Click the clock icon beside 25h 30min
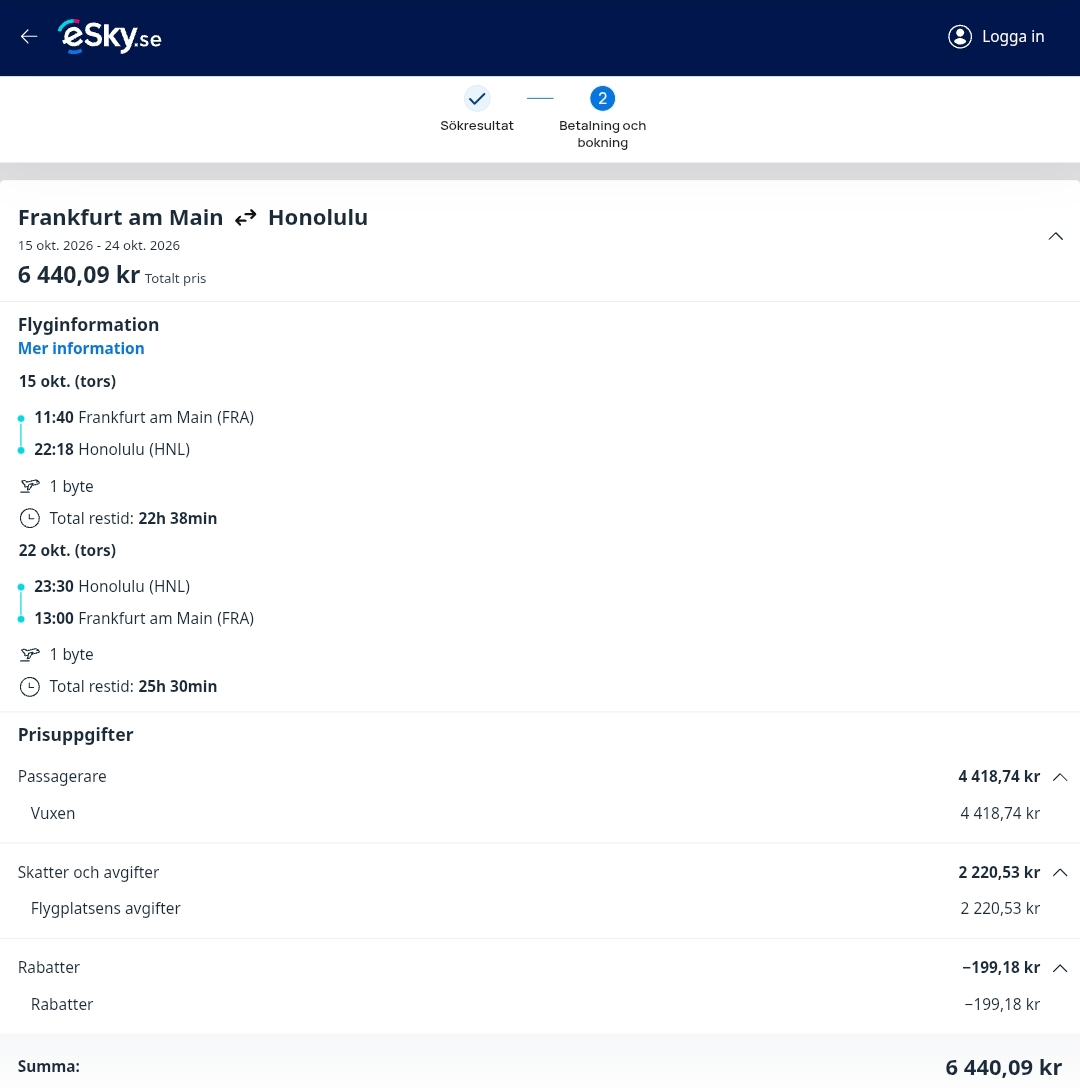This screenshot has height=1088, width=1080. [30, 686]
